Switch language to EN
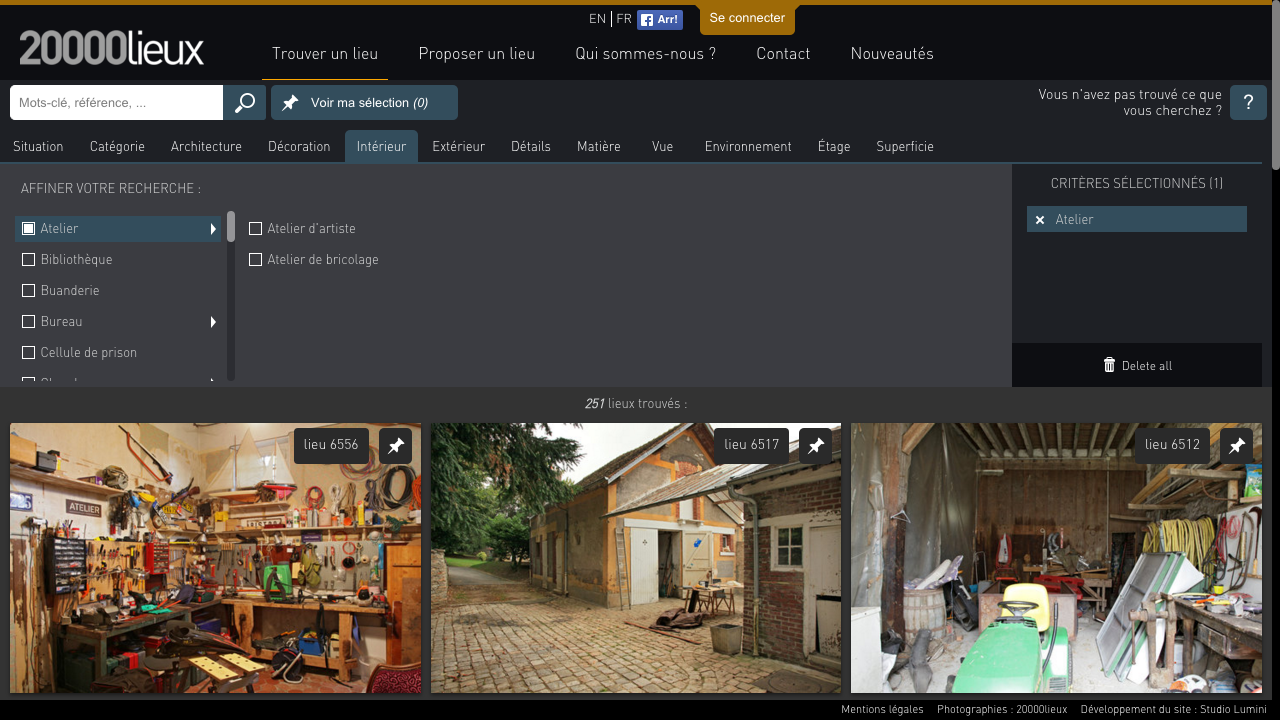1280x720 pixels. (x=597, y=19)
